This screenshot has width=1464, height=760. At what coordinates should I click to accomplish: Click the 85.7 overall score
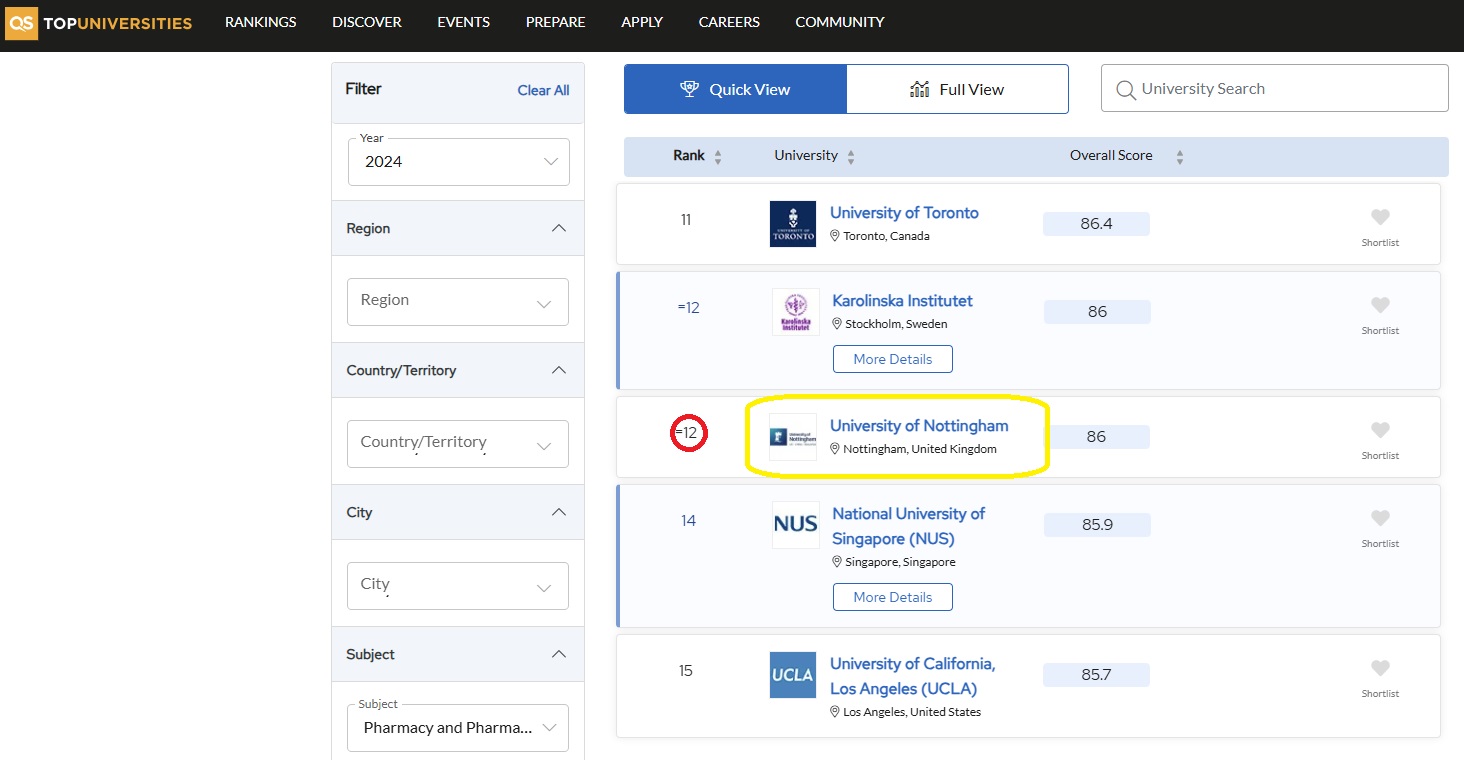[x=1096, y=675]
